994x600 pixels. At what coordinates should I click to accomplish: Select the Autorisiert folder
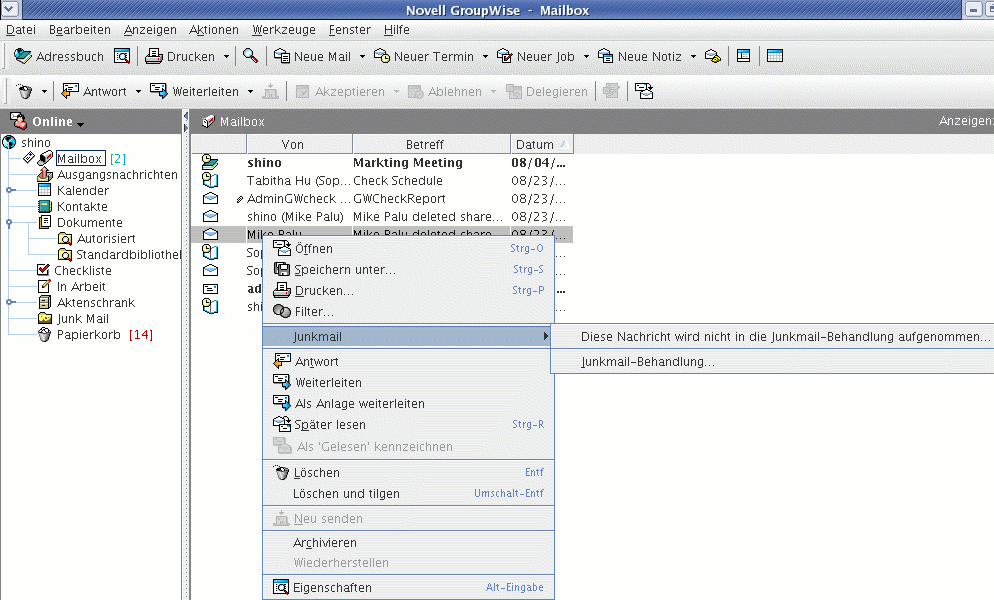[106, 238]
